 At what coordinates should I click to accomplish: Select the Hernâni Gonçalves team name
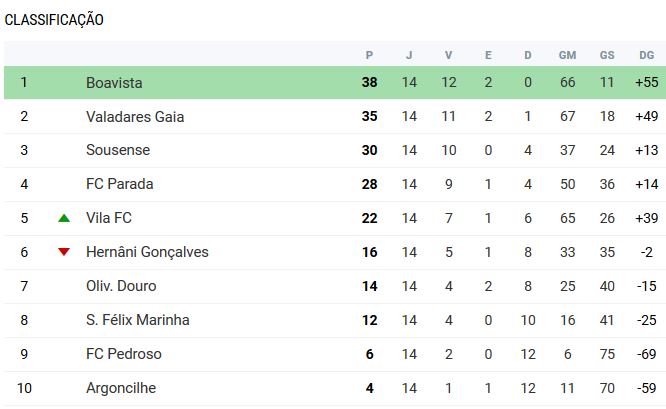[147, 252]
